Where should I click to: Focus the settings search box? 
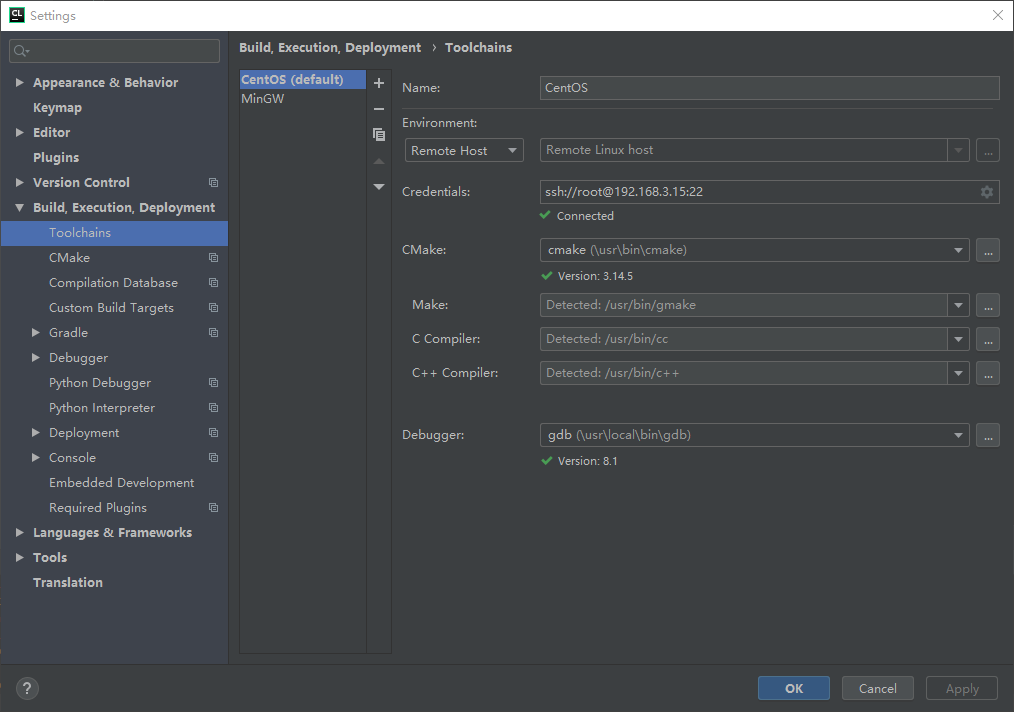(x=114, y=51)
